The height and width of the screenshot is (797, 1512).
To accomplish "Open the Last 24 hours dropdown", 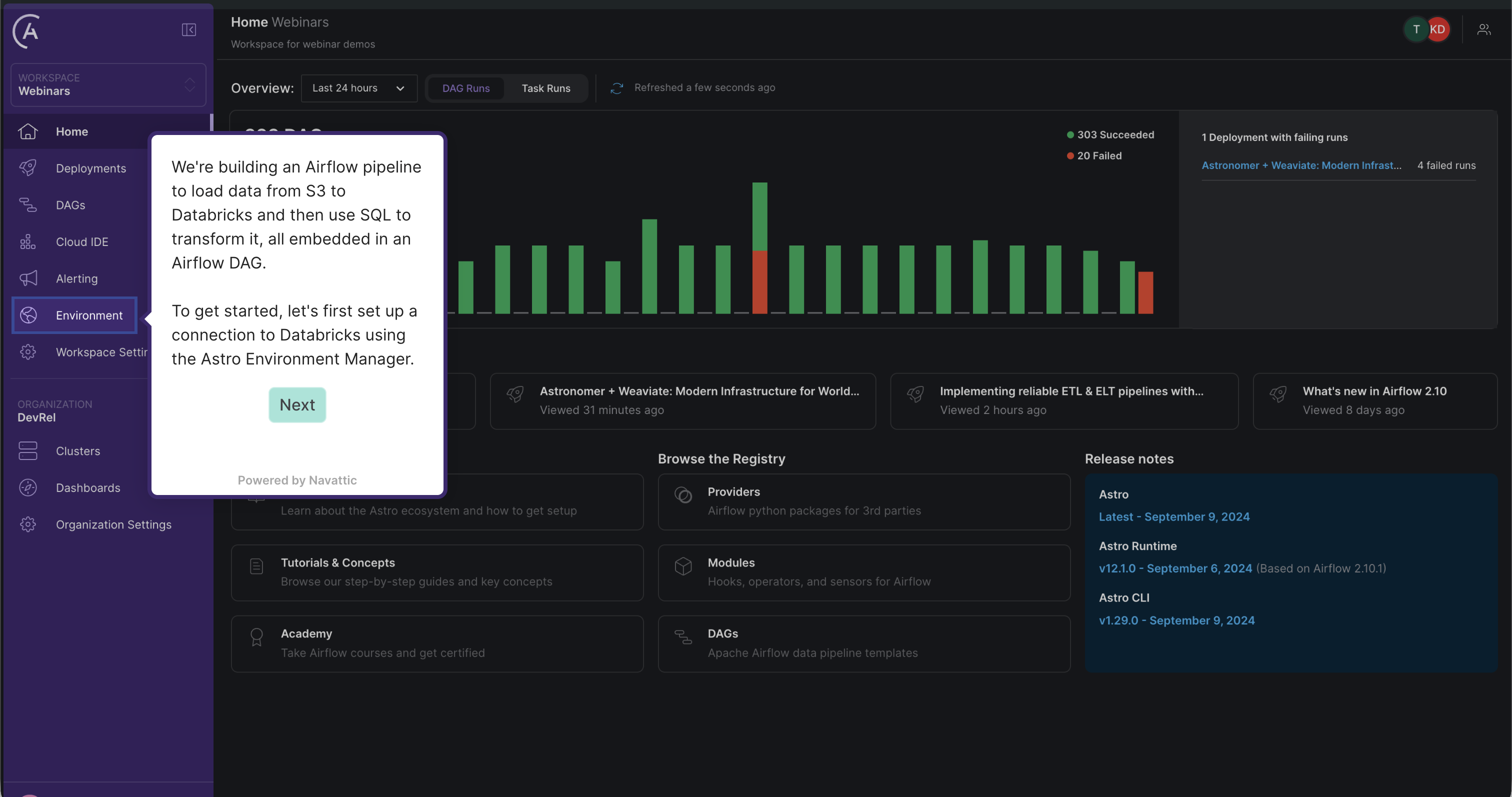I will coord(358,88).
